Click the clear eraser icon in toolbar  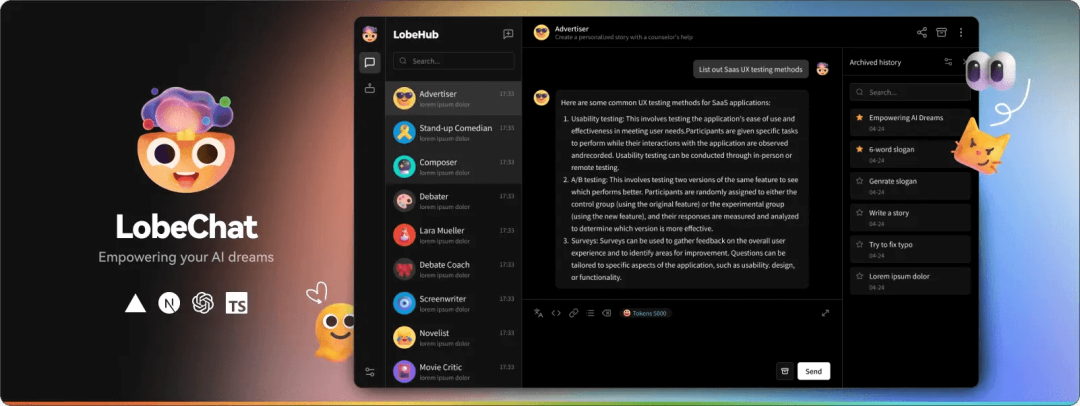click(607, 313)
